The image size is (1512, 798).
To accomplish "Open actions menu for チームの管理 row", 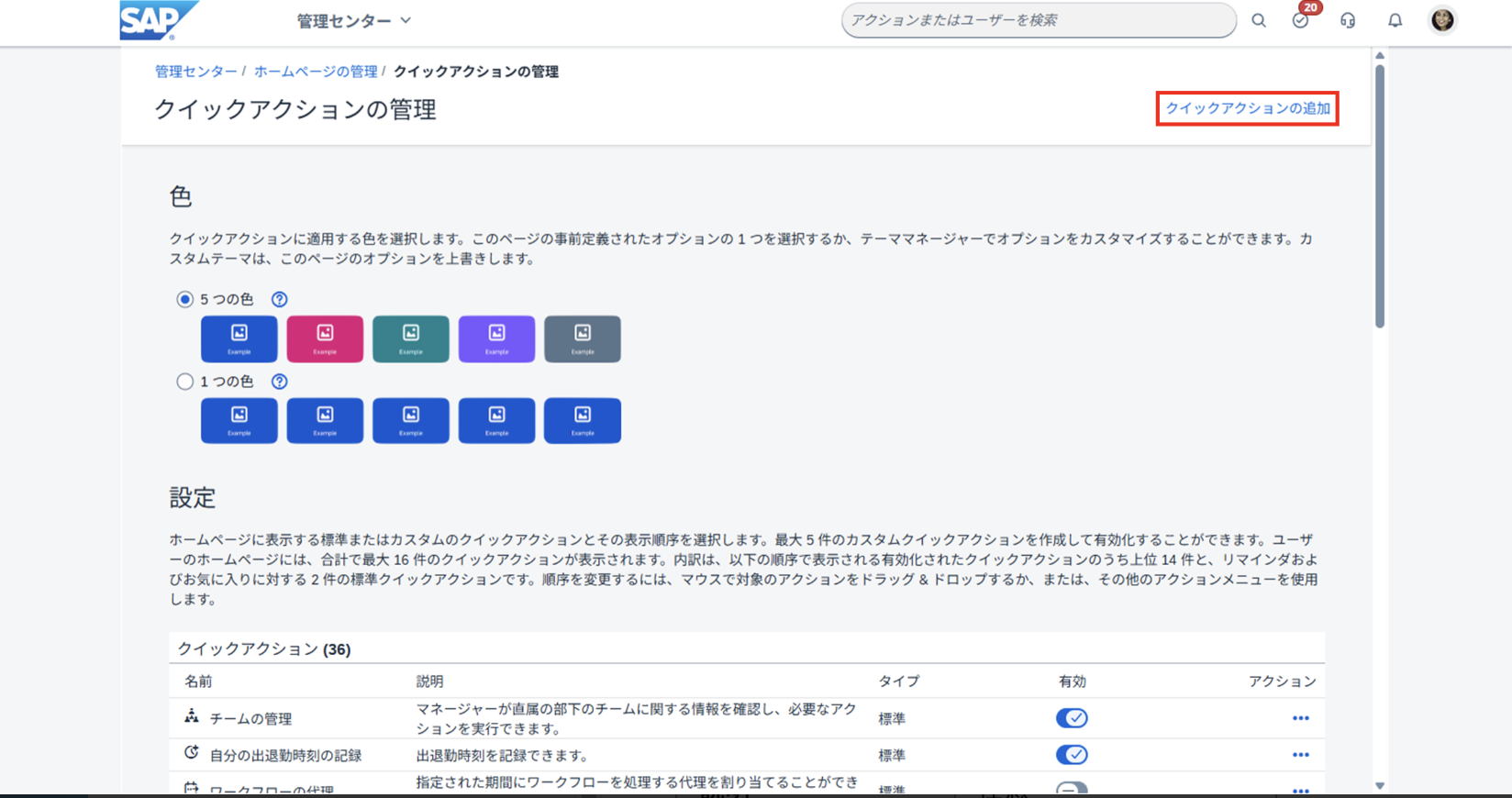I will (x=1300, y=718).
